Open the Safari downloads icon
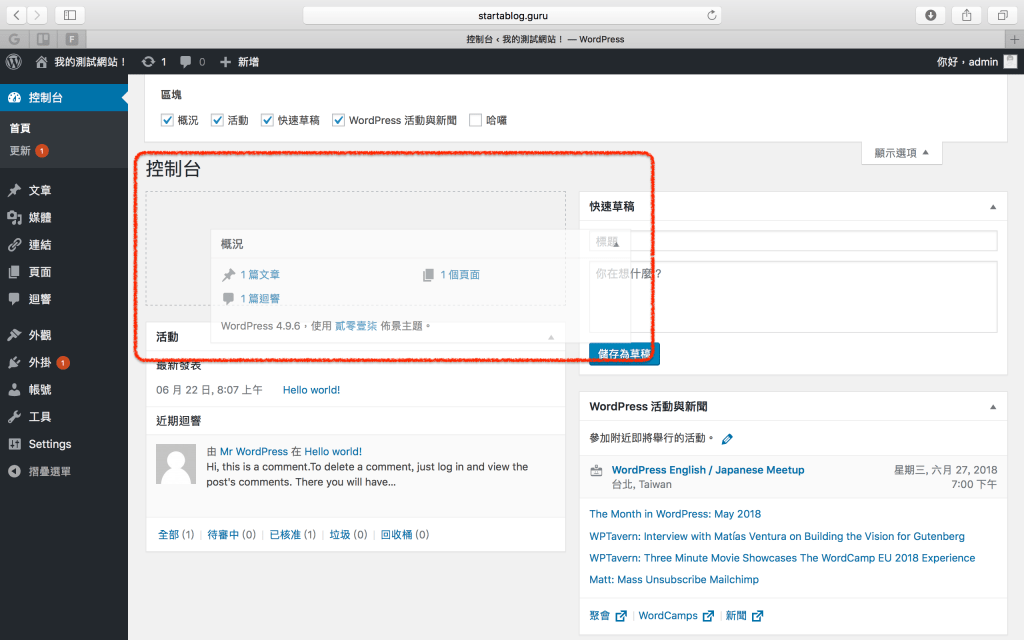The height and width of the screenshot is (640, 1024). [x=931, y=15]
